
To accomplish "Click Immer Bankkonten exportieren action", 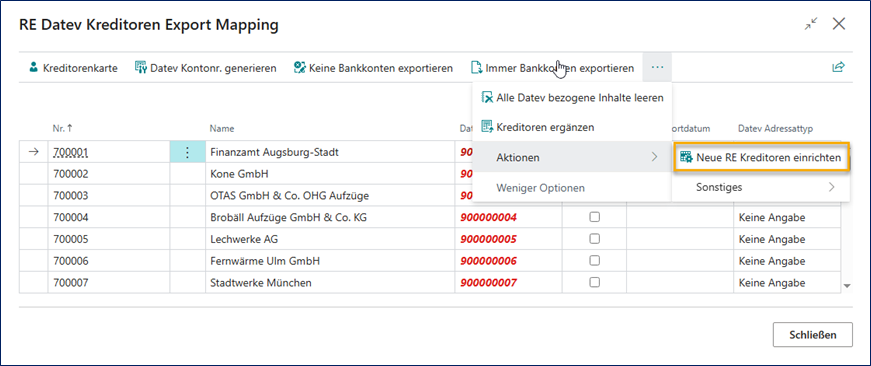I will click(553, 68).
